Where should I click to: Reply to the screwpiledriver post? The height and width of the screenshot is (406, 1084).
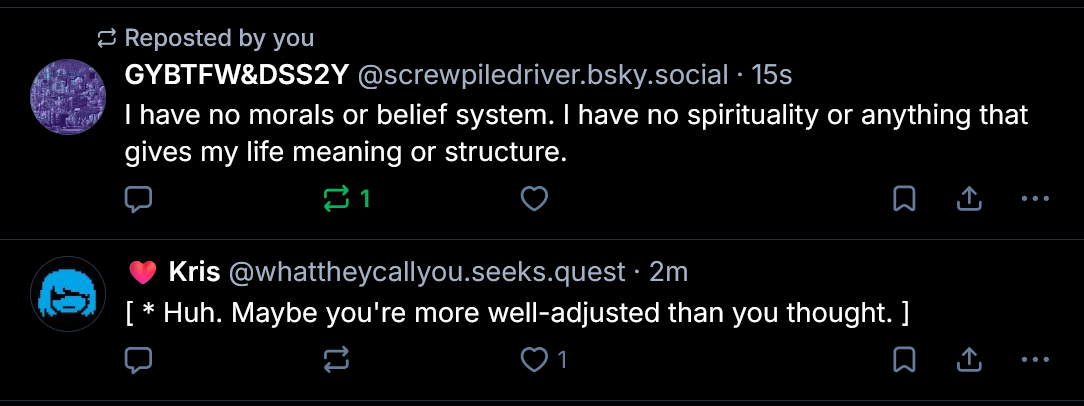(x=138, y=199)
